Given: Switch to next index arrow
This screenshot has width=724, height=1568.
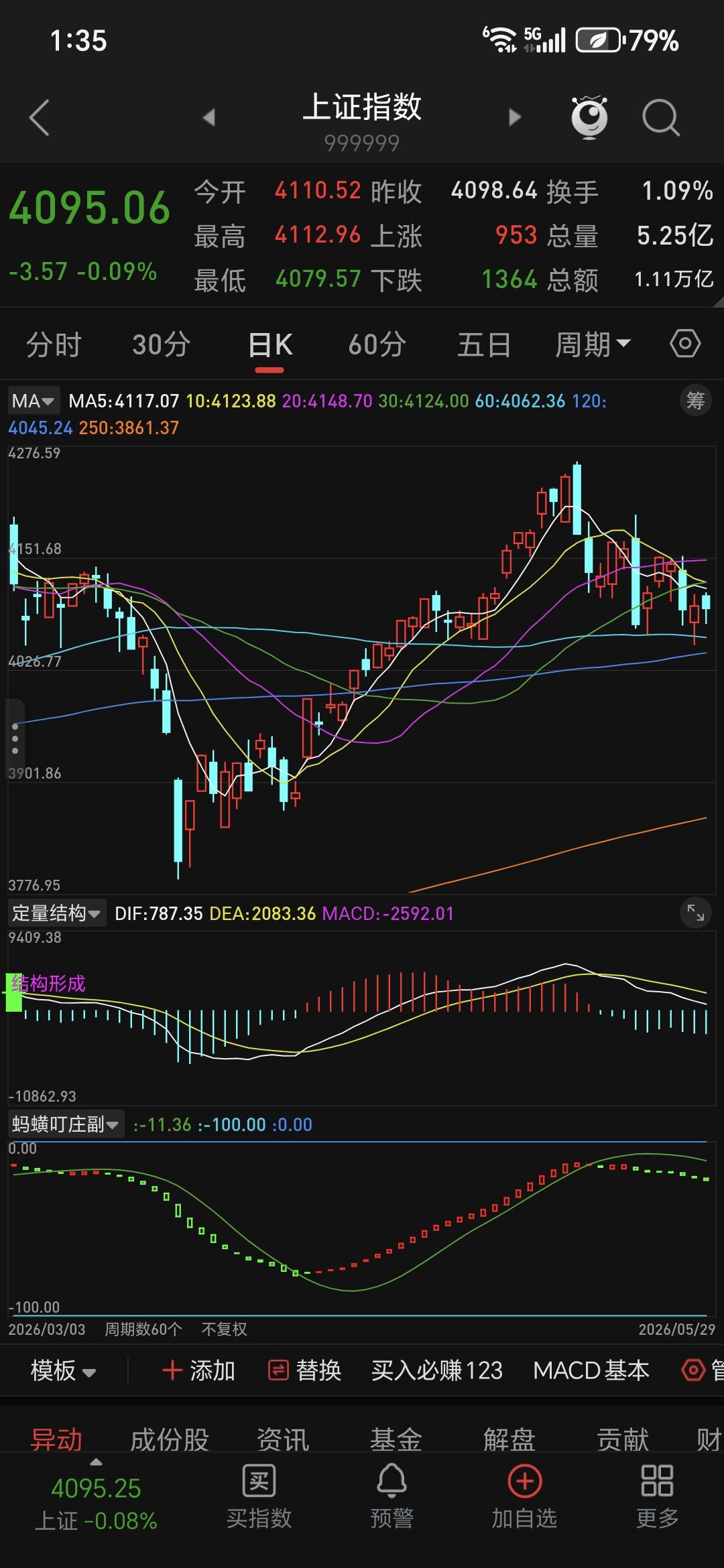Looking at the screenshot, I should tap(515, 118).
